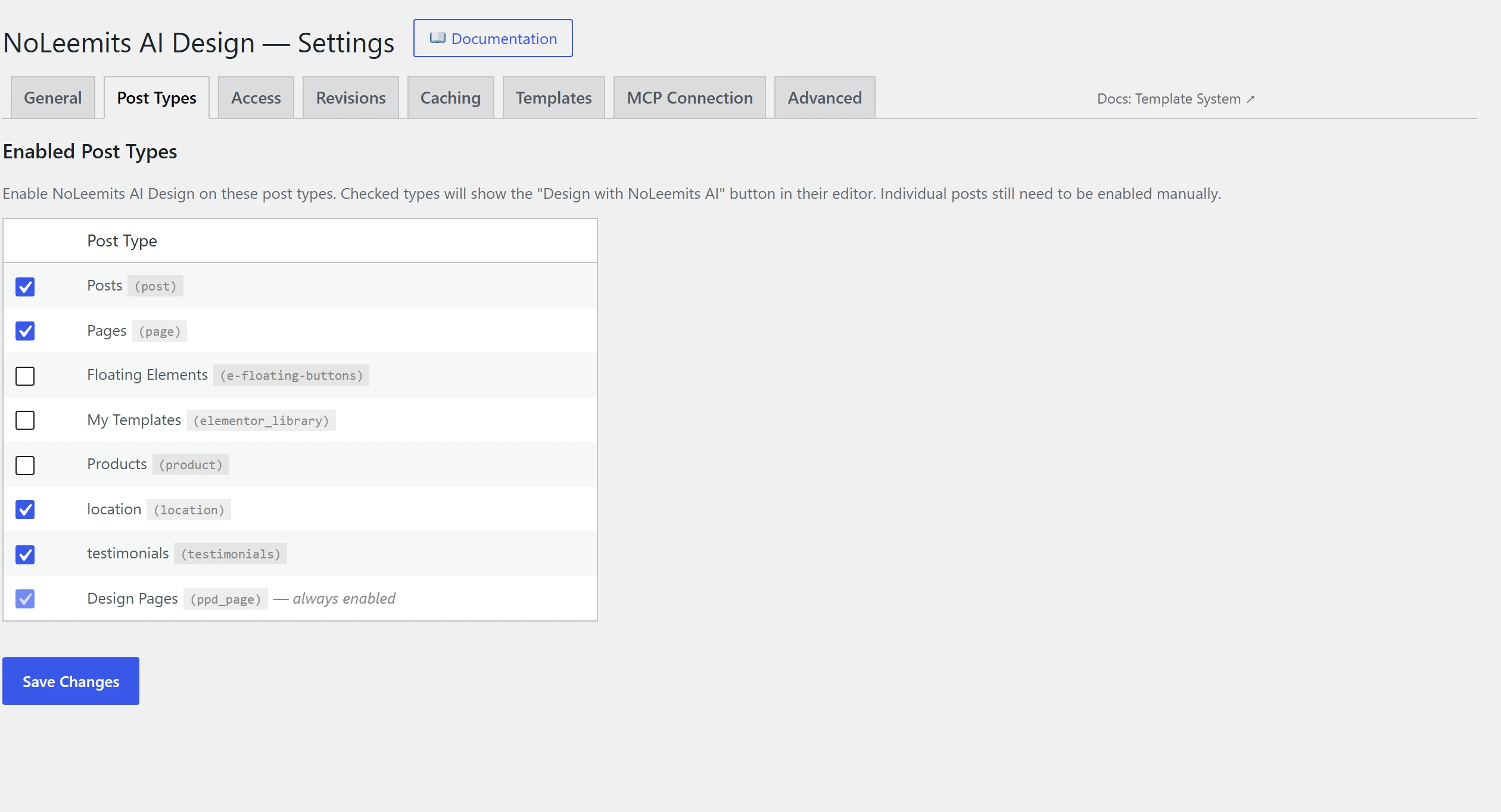Click the (page) slug label
The height and width of the screenshot is (812, 1501).
tap(160, 331)
